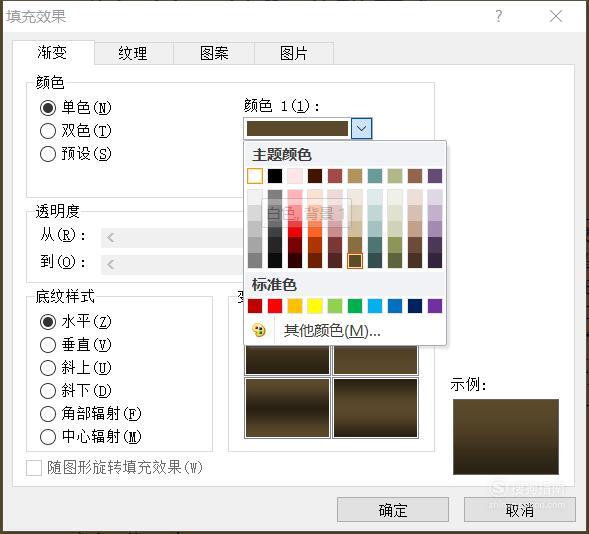
Task: Choose 垂直(V) shading style
Action: pos(76,345)
